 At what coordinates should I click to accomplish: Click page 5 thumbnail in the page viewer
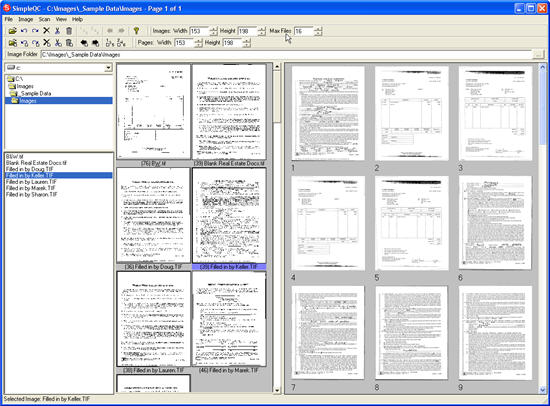point(411,223)
